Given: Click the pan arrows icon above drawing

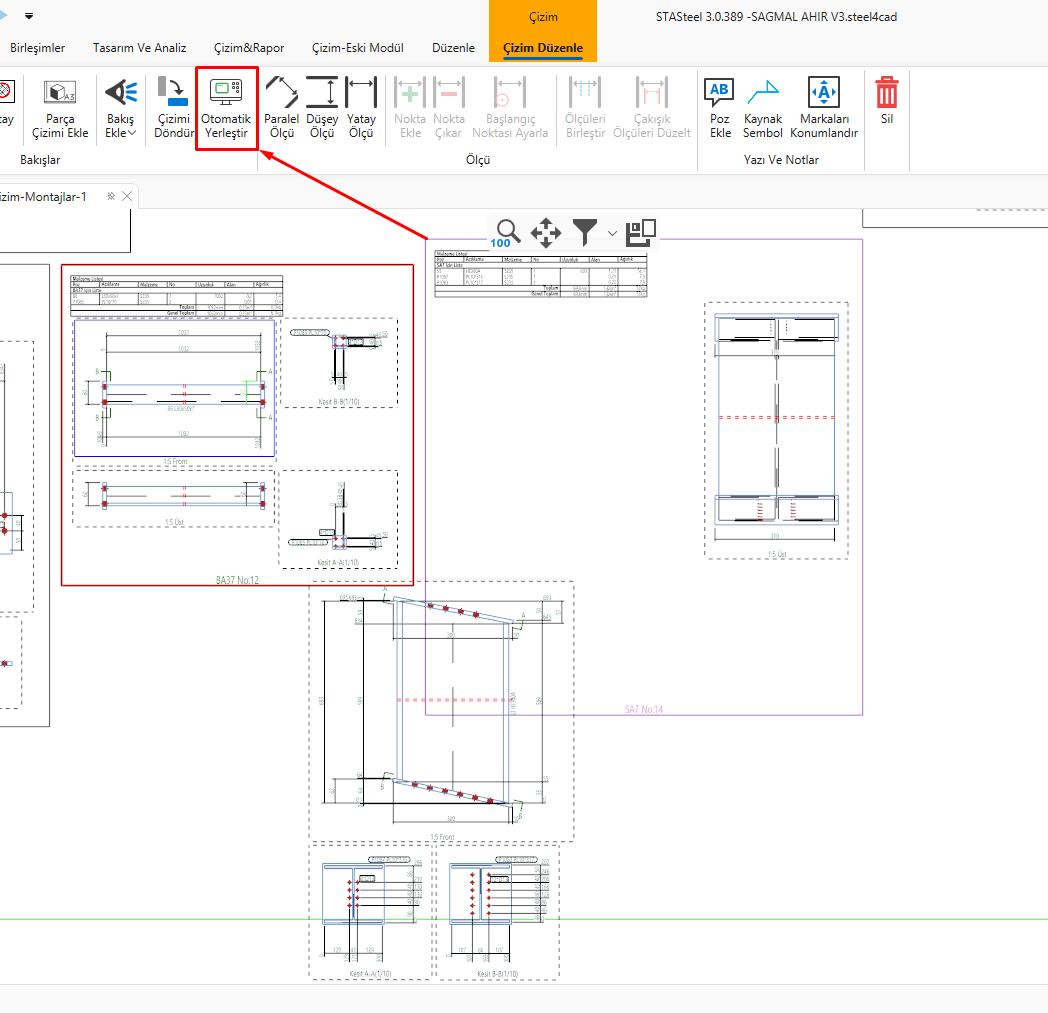Looking at the screenshot, I should (x=546, y=234).
